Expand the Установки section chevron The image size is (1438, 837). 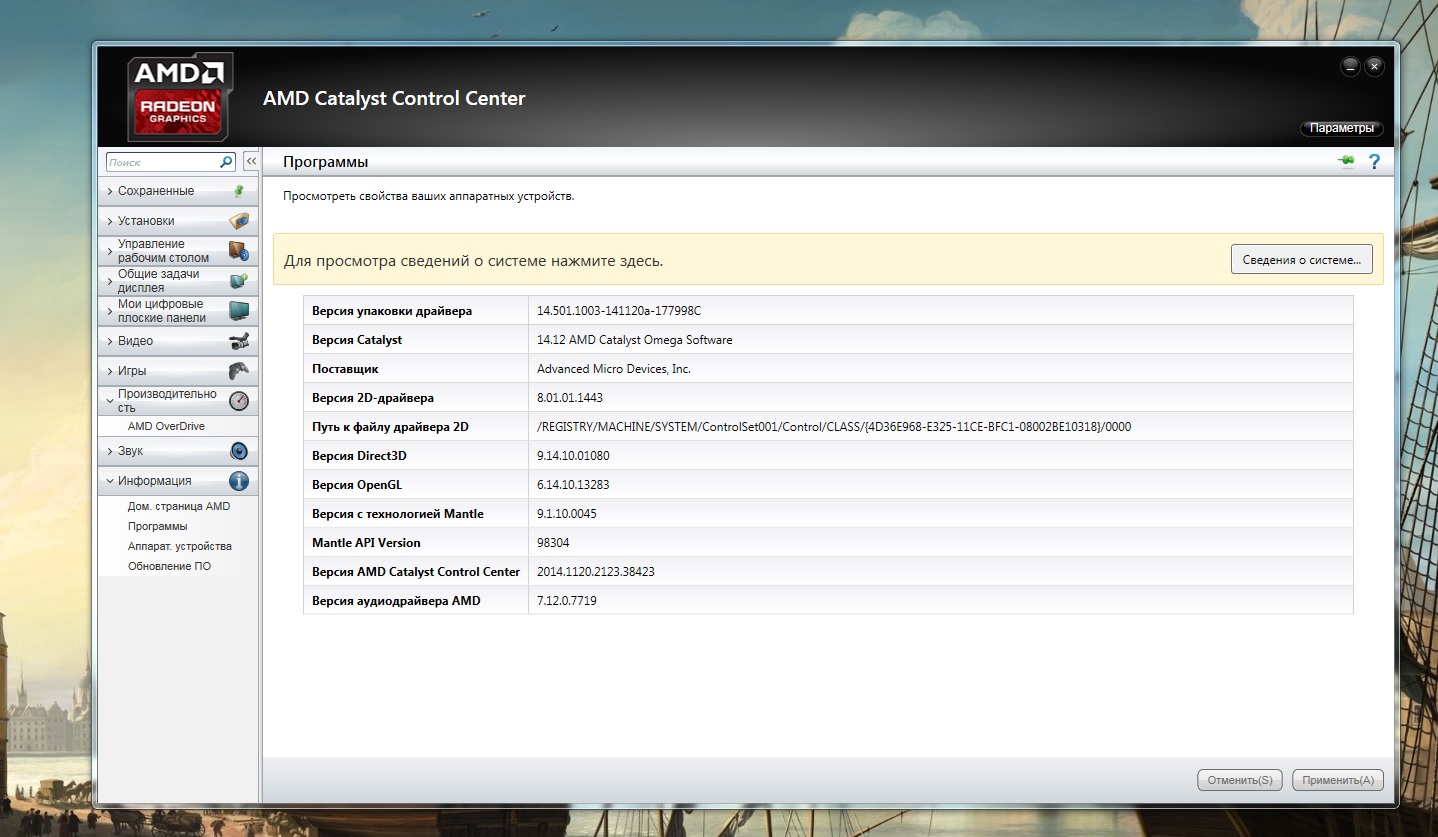tap(110, 221)
